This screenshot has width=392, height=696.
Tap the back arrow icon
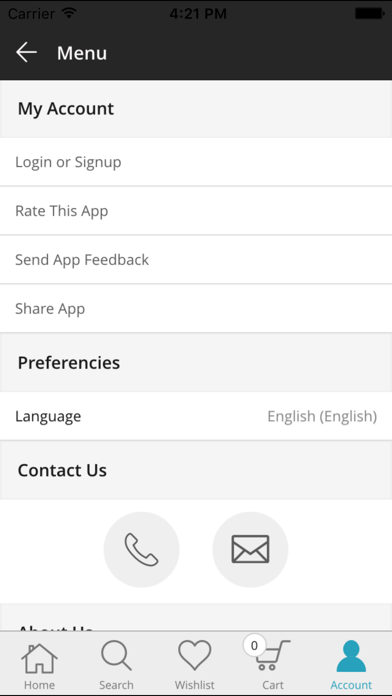(26, 52)
